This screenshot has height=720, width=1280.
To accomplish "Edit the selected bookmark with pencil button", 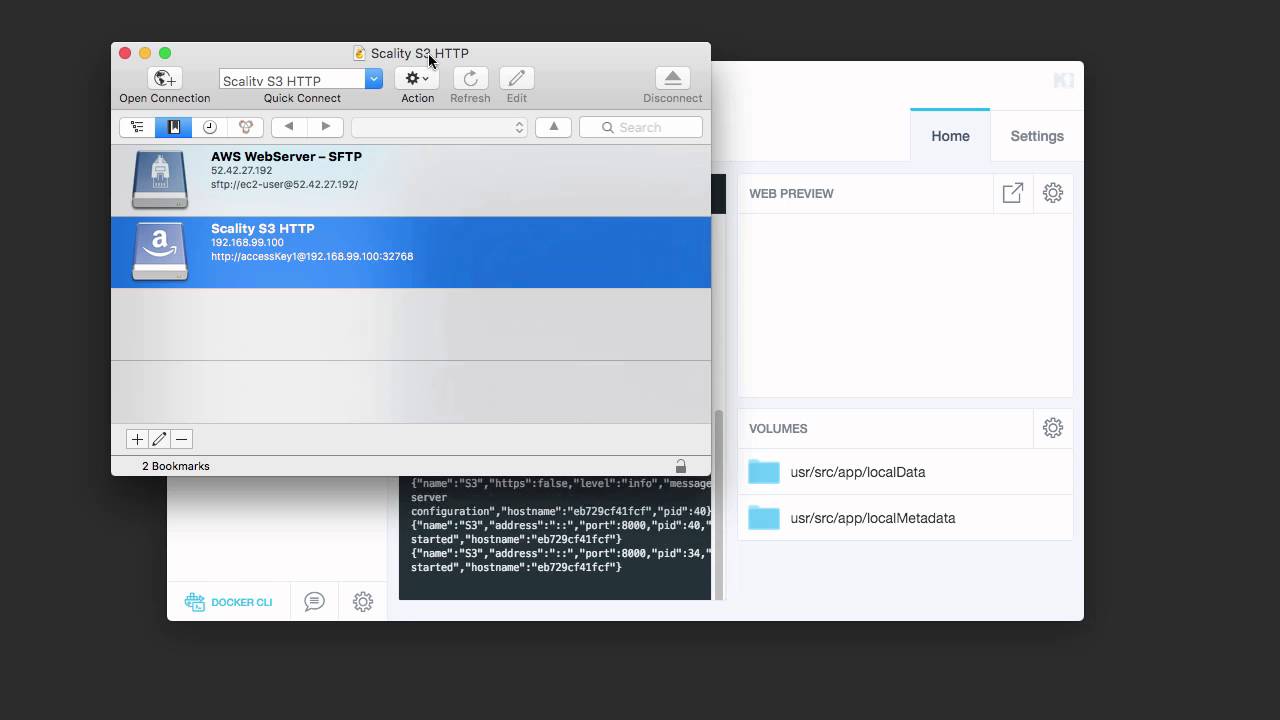I will click(159, 439).
